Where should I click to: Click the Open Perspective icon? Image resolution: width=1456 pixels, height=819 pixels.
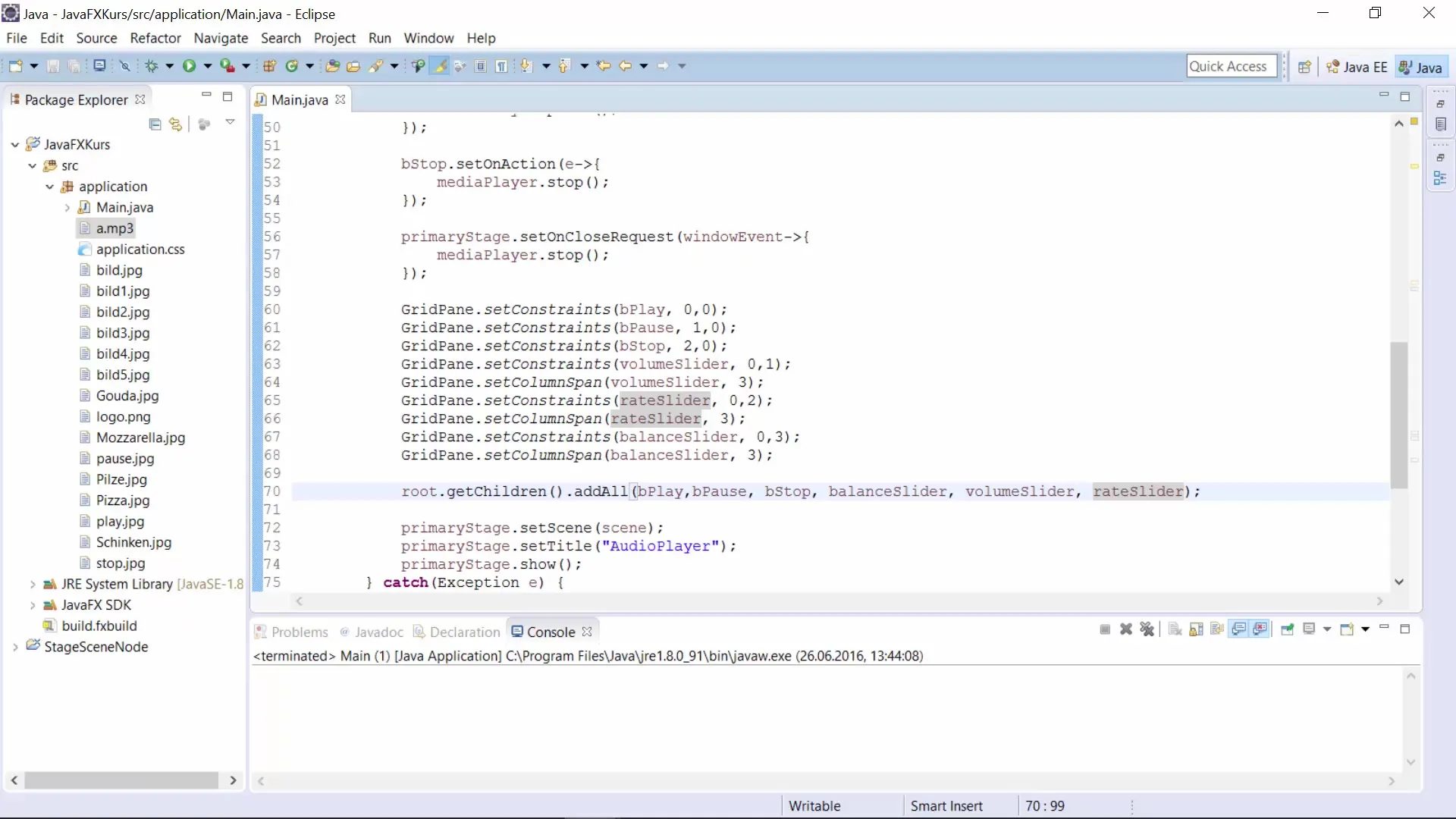click(x=1304, y=67)
